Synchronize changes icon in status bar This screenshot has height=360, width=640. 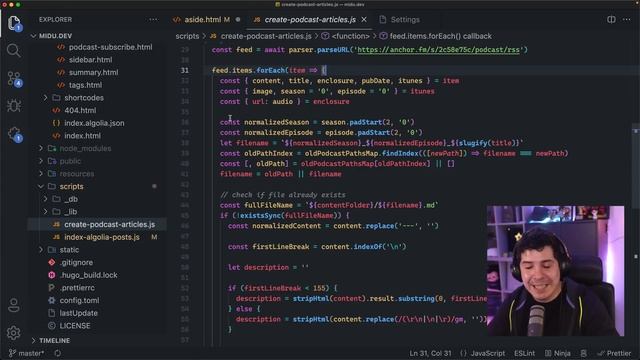[58, 353]
